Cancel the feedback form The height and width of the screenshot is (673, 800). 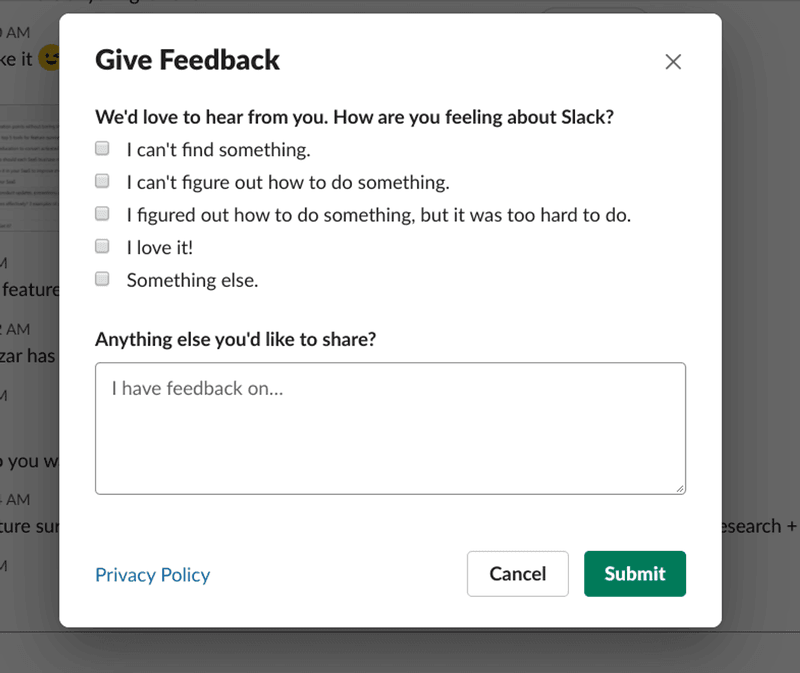(x=517, y=573)
